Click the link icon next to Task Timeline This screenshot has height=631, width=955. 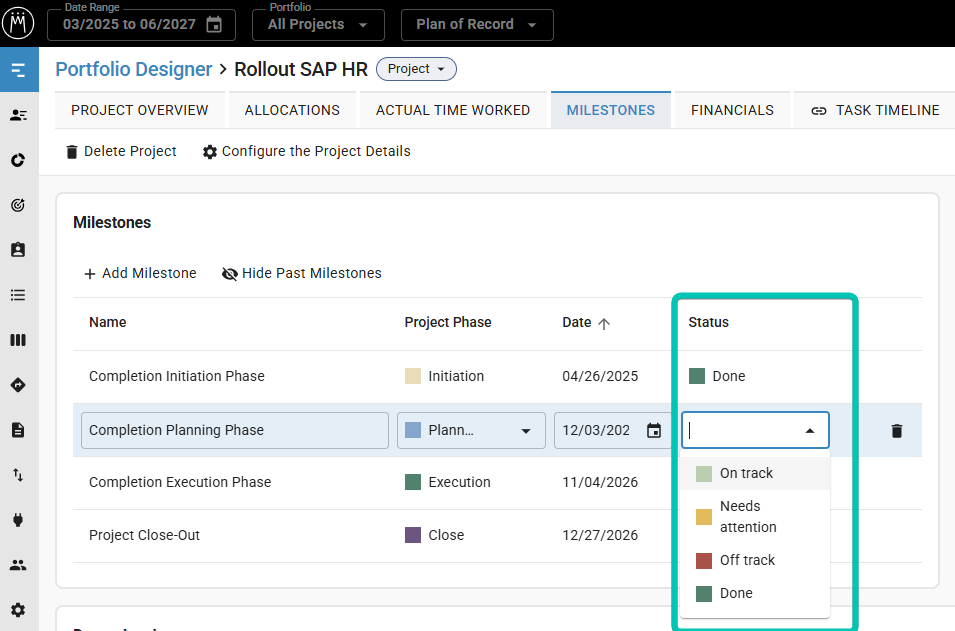pos(819,111)
